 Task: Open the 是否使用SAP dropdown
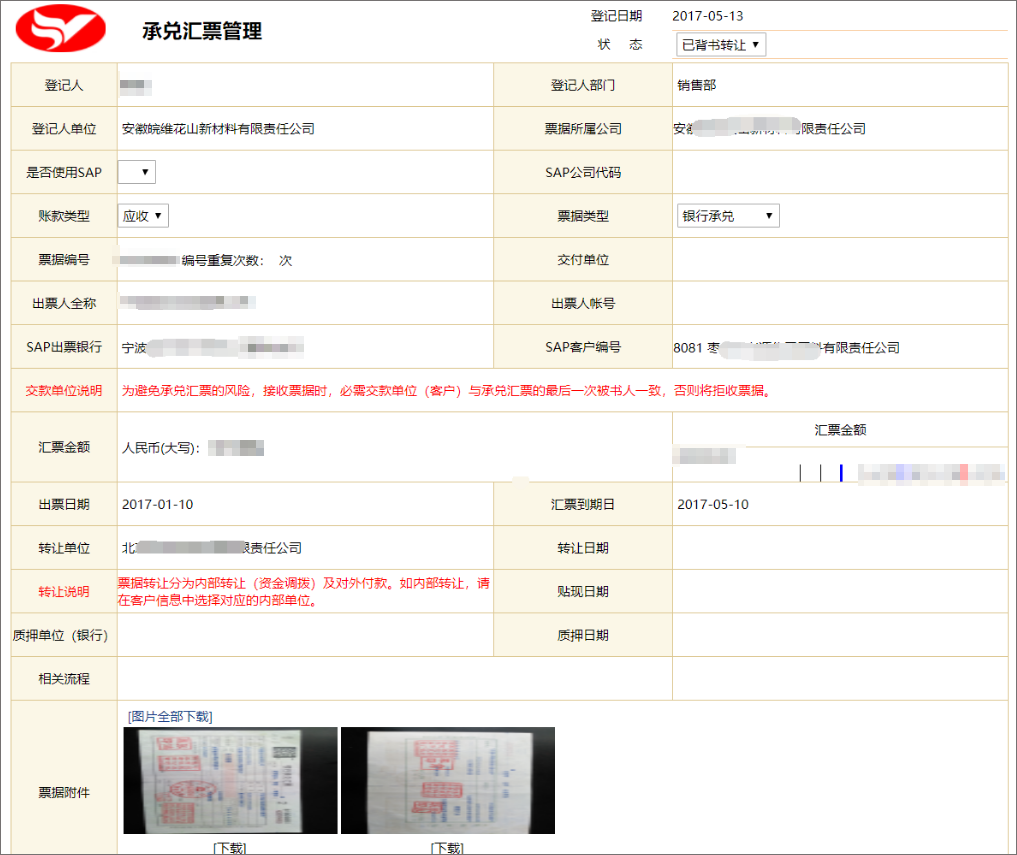137,172
